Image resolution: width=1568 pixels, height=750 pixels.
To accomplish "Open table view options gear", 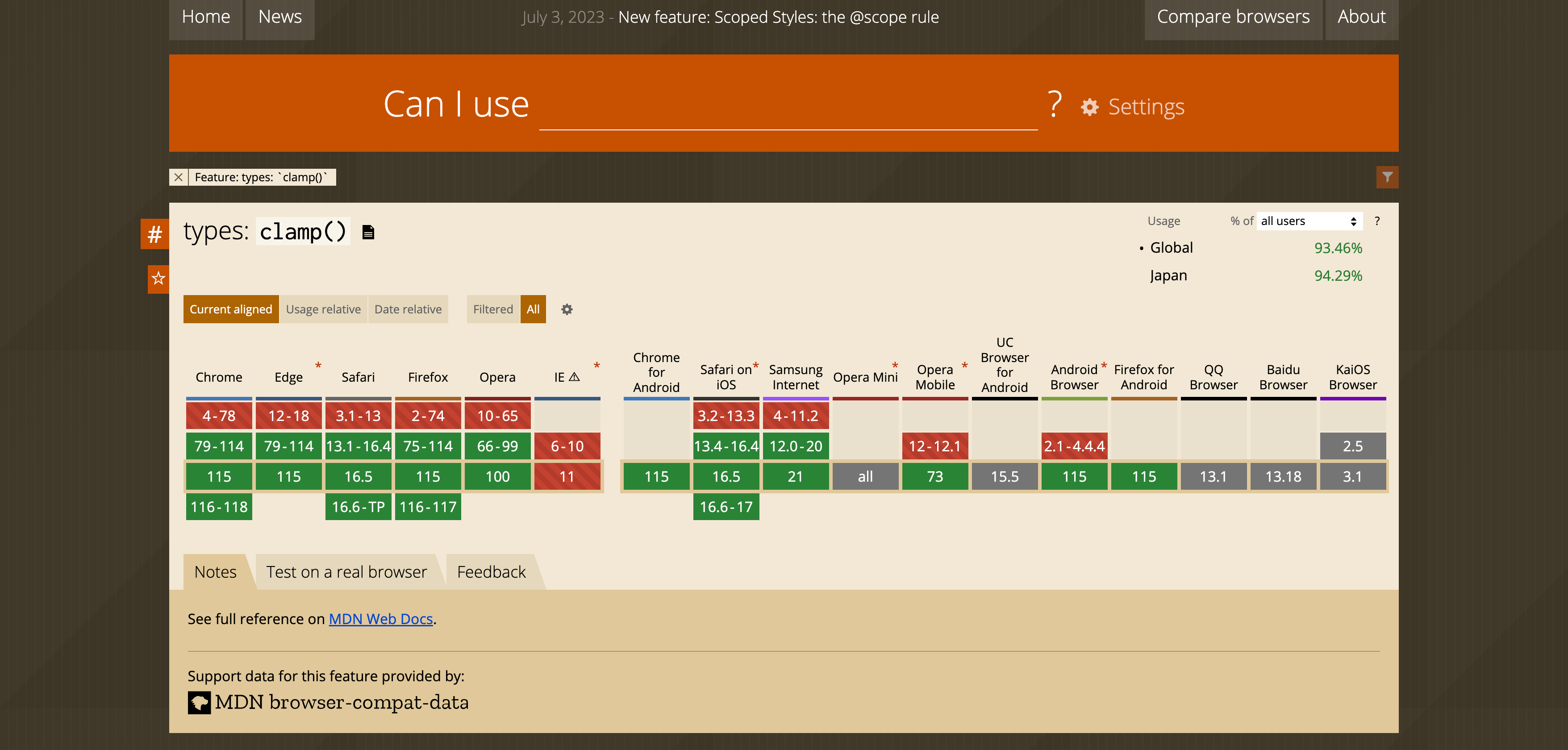I will coord(567,309).
